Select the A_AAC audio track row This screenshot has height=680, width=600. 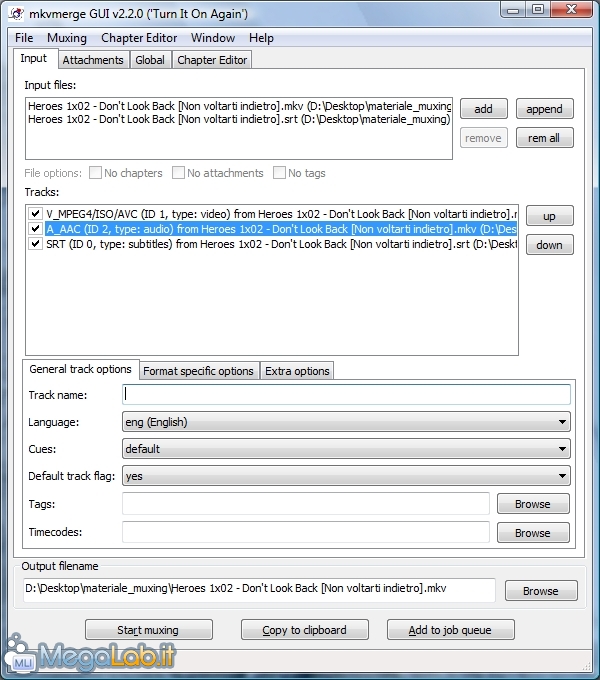pos(281,229)
